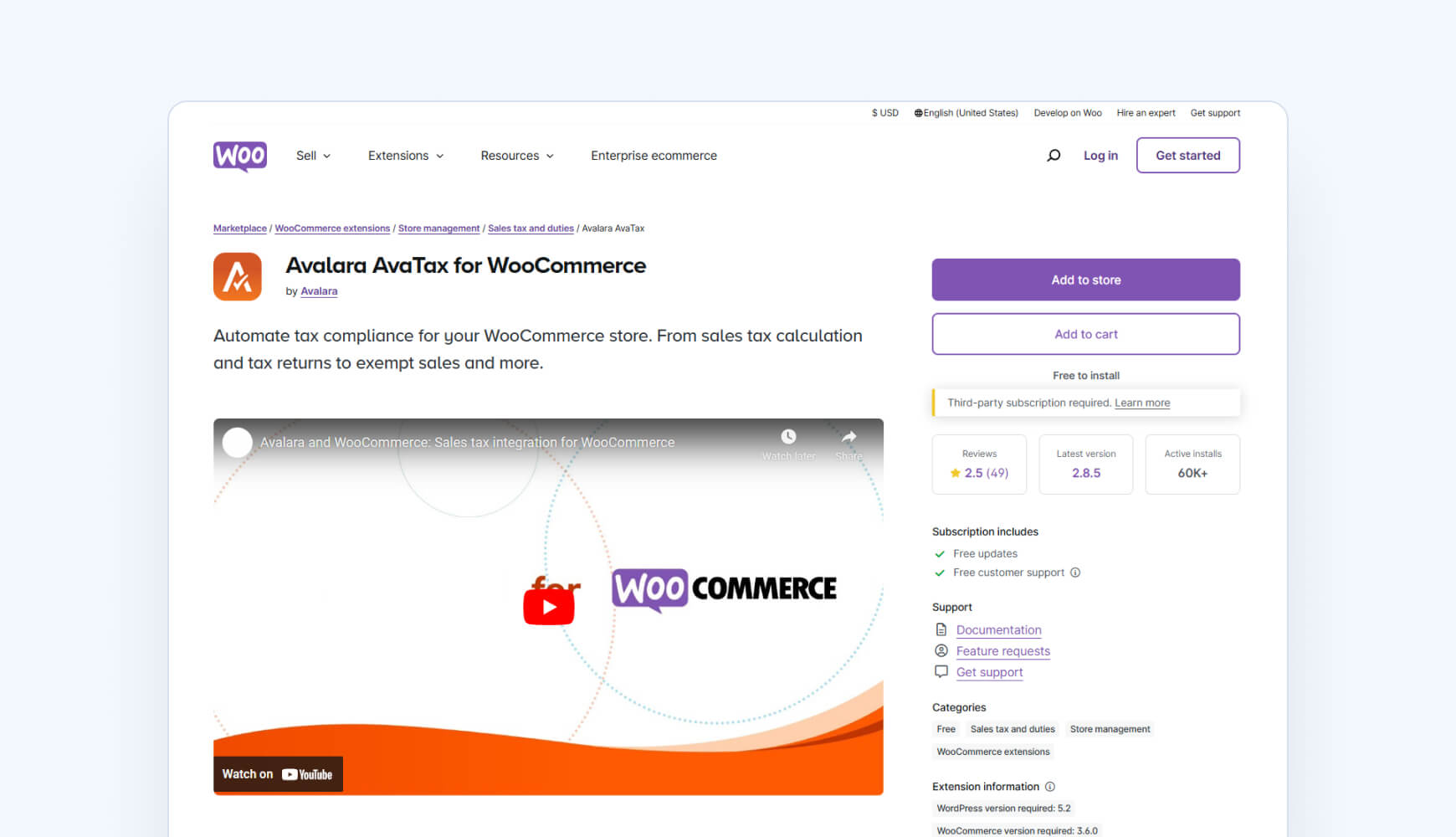
Task: Go to Store management breadcrumb
Action: click(438, 229)
